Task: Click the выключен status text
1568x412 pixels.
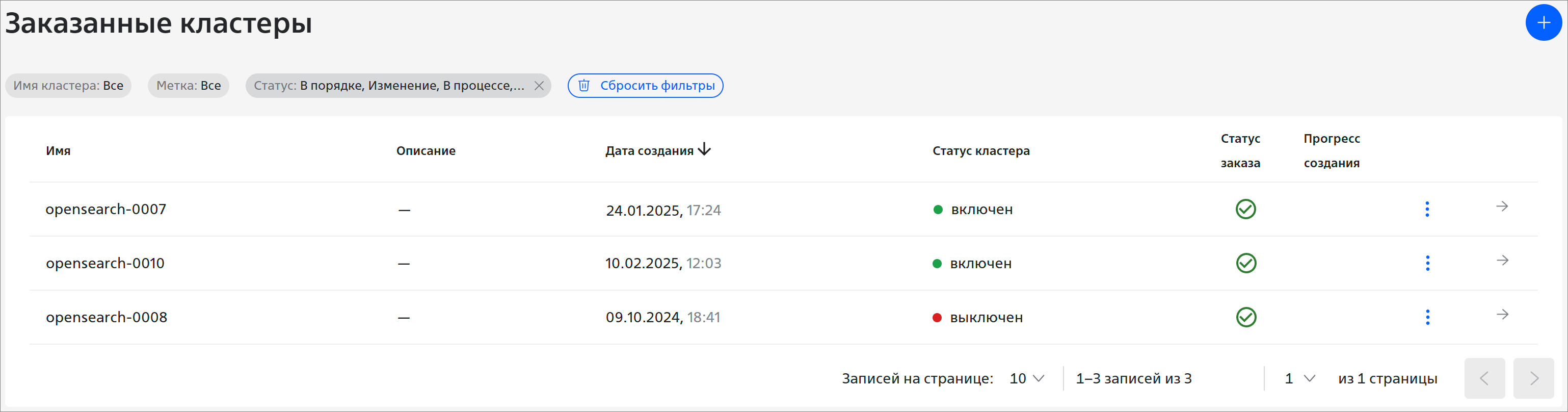Action: tap(986, 318)
